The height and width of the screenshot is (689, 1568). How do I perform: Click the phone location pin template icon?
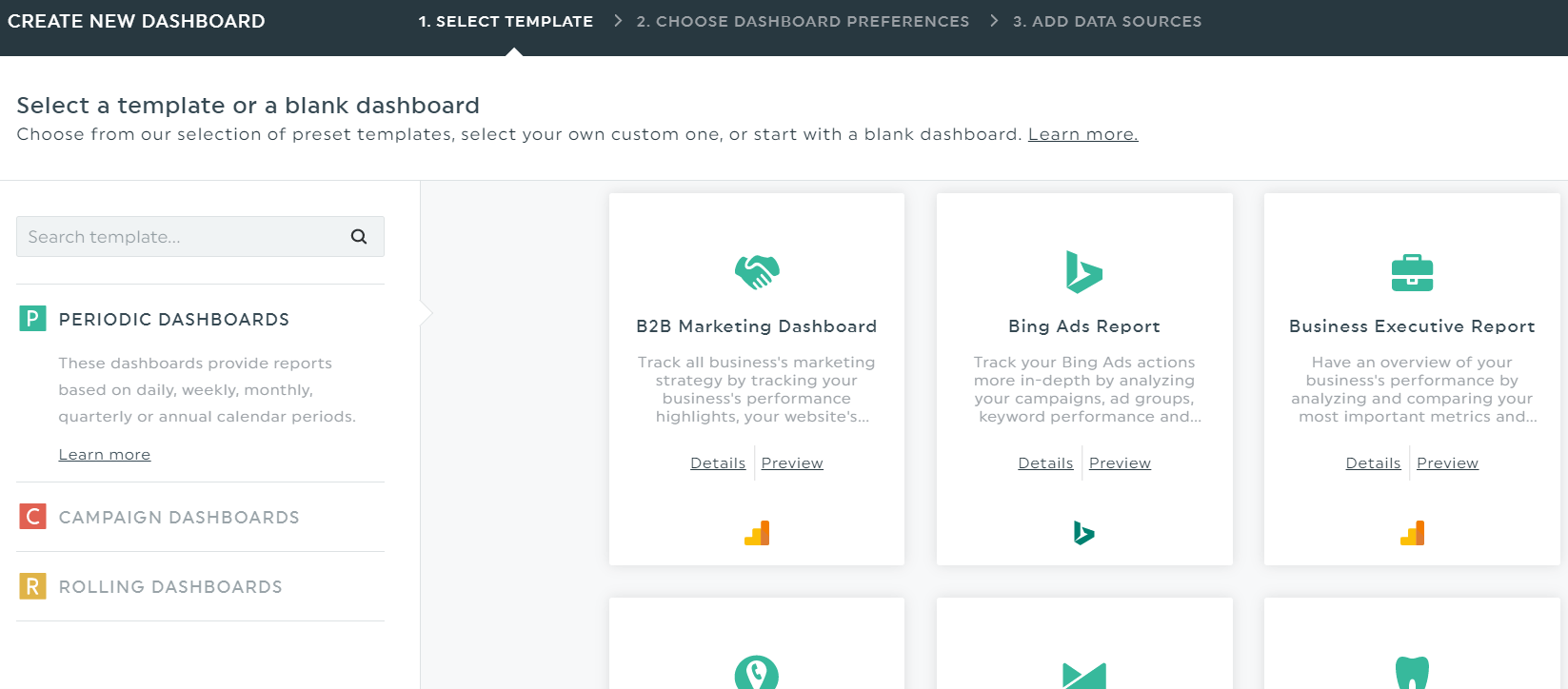pyautogui.click(x=757, y=673)
